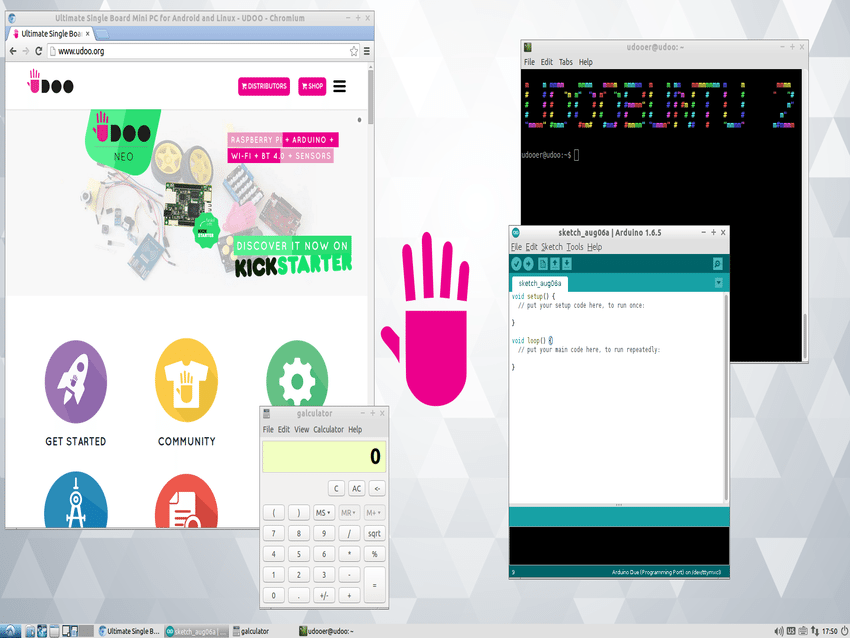Image resolution: width=850 pixels, height=638 pixels.
Task: Click the blue compass circle icon on webpage
Action: pos(76,499)
